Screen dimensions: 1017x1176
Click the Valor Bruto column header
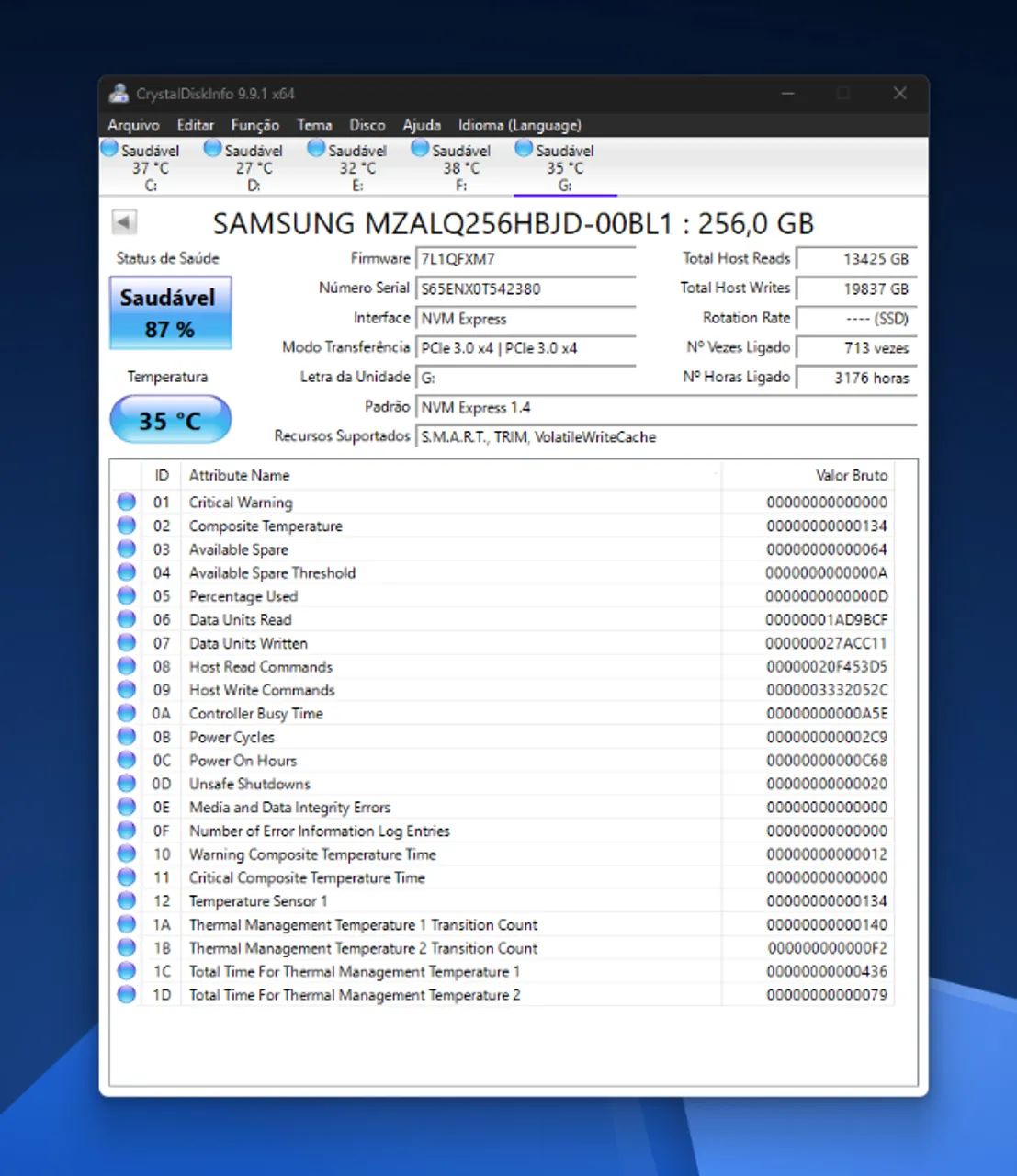pyautogui.click(x=808, y=475)
